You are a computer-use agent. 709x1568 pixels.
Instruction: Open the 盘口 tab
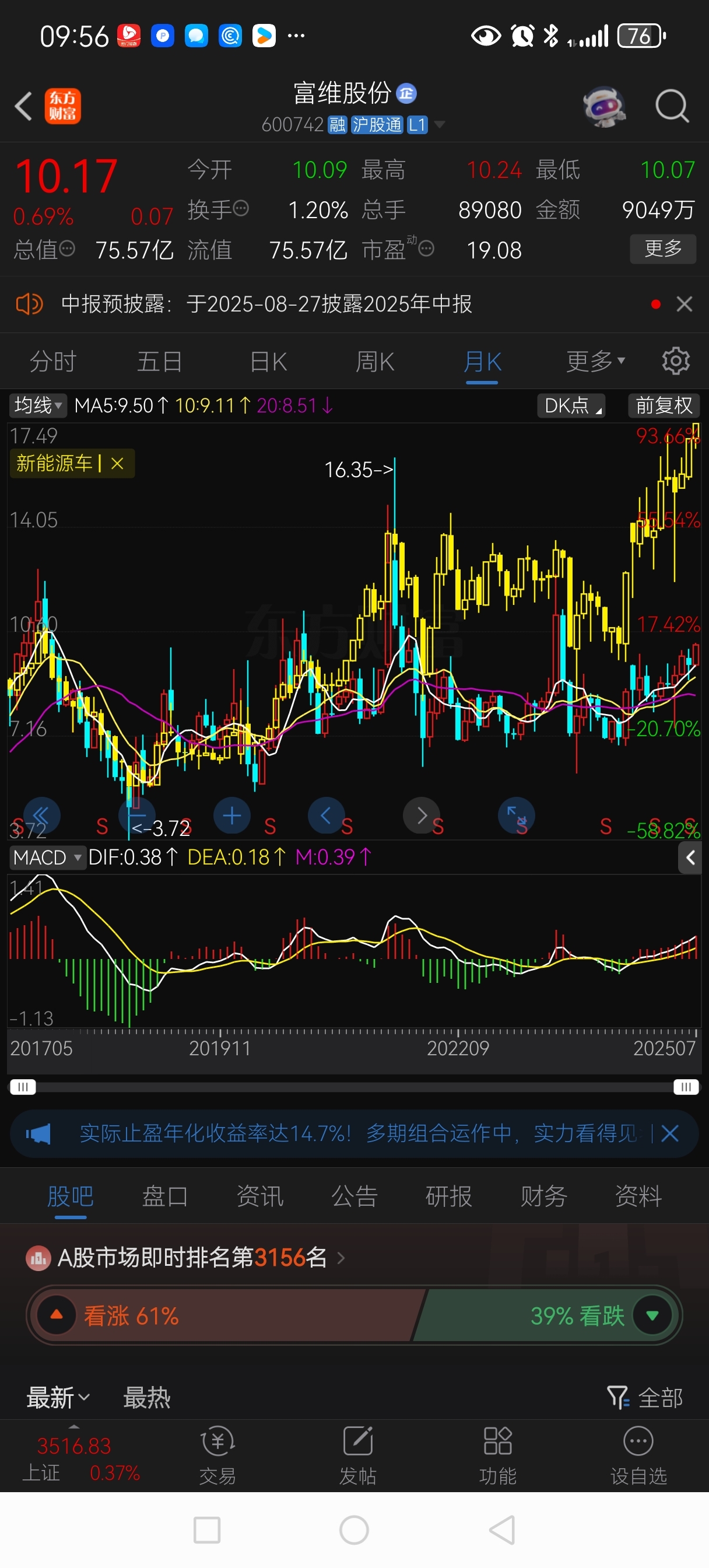[x=165, y=1196]
